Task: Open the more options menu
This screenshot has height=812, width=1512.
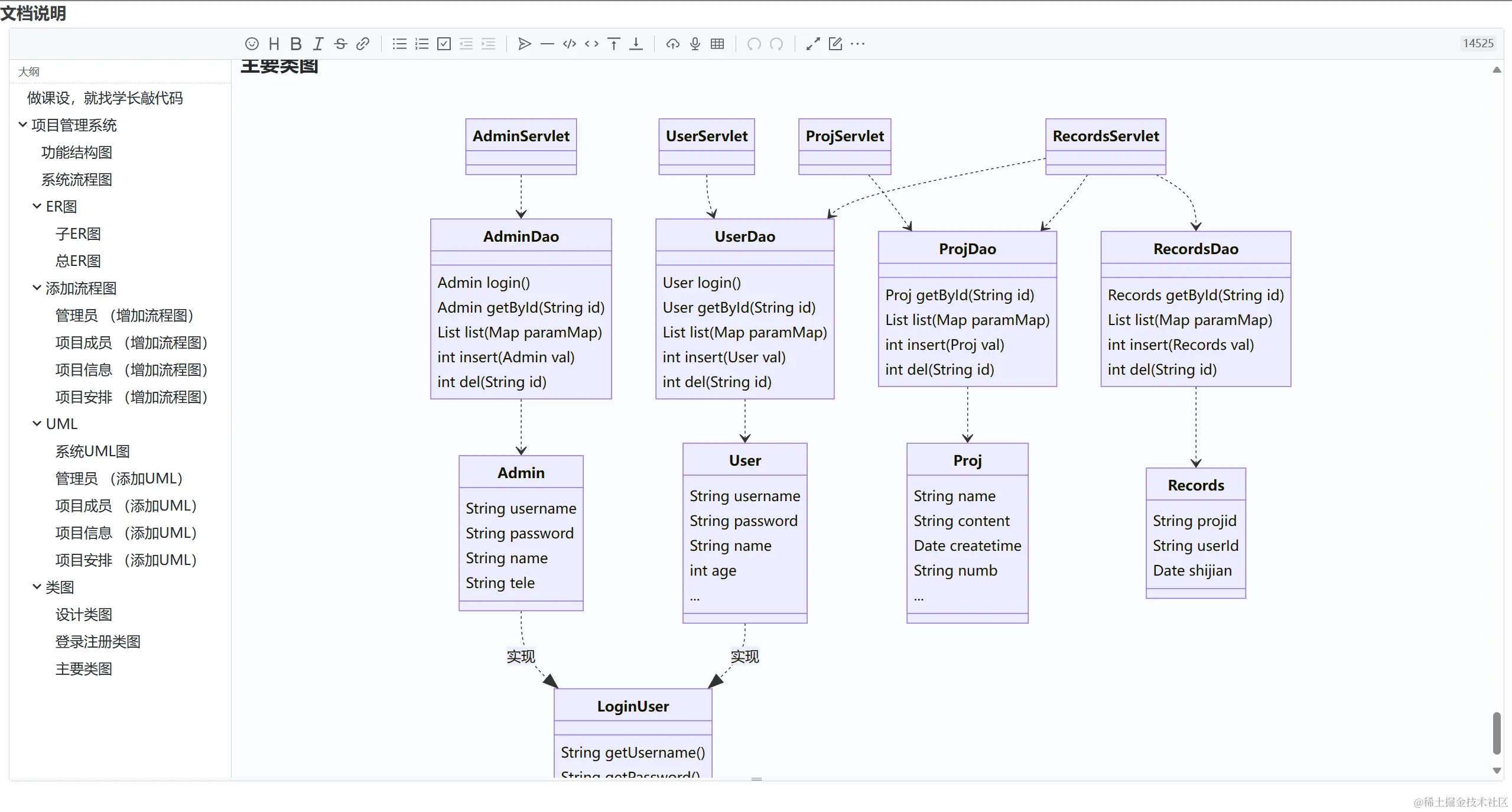Action: [x=858, y=44]
